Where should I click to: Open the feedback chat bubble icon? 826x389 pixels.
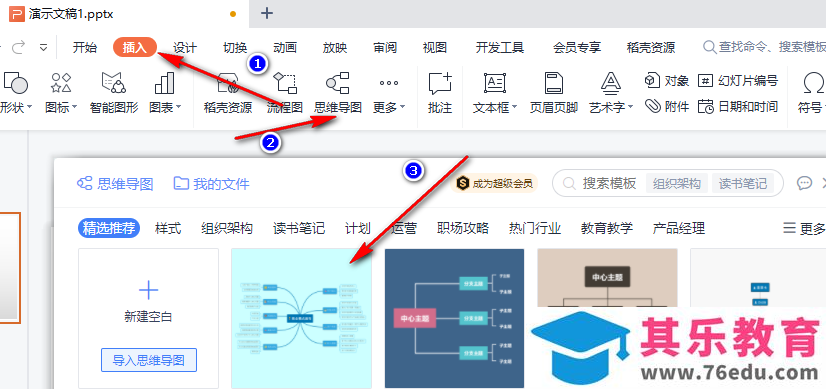pos(804,183)
